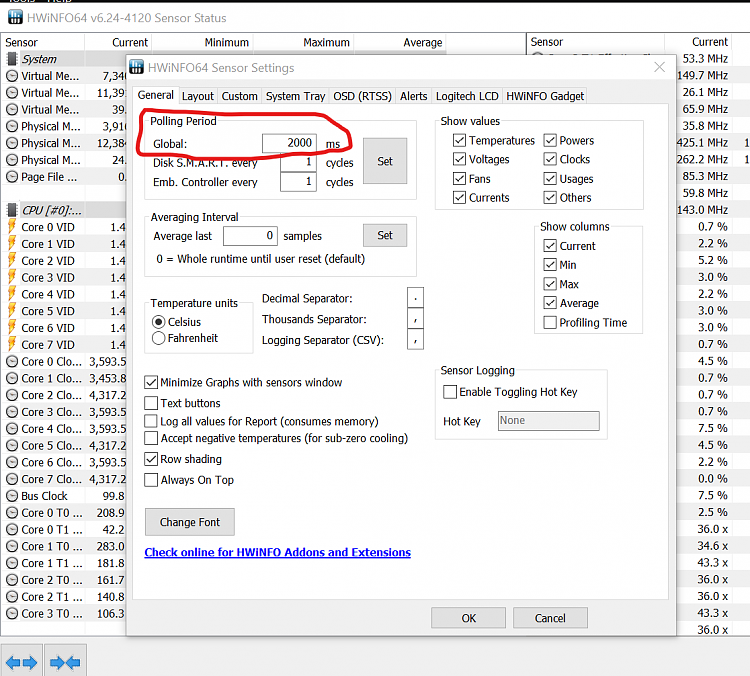Click Set button for Averaging Interval
750x676 pixels.
[385, 235]
